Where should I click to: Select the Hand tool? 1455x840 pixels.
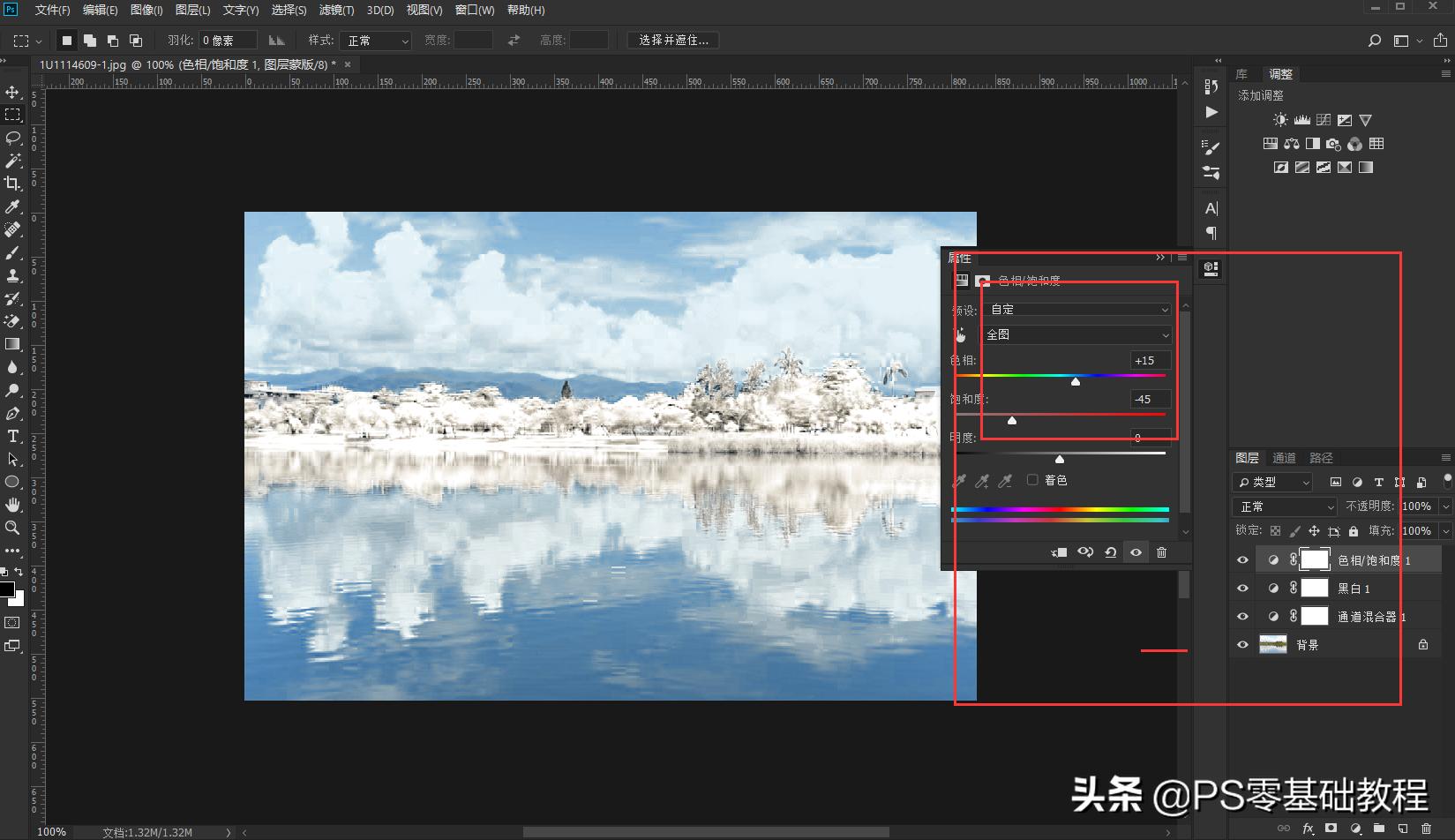12,505
